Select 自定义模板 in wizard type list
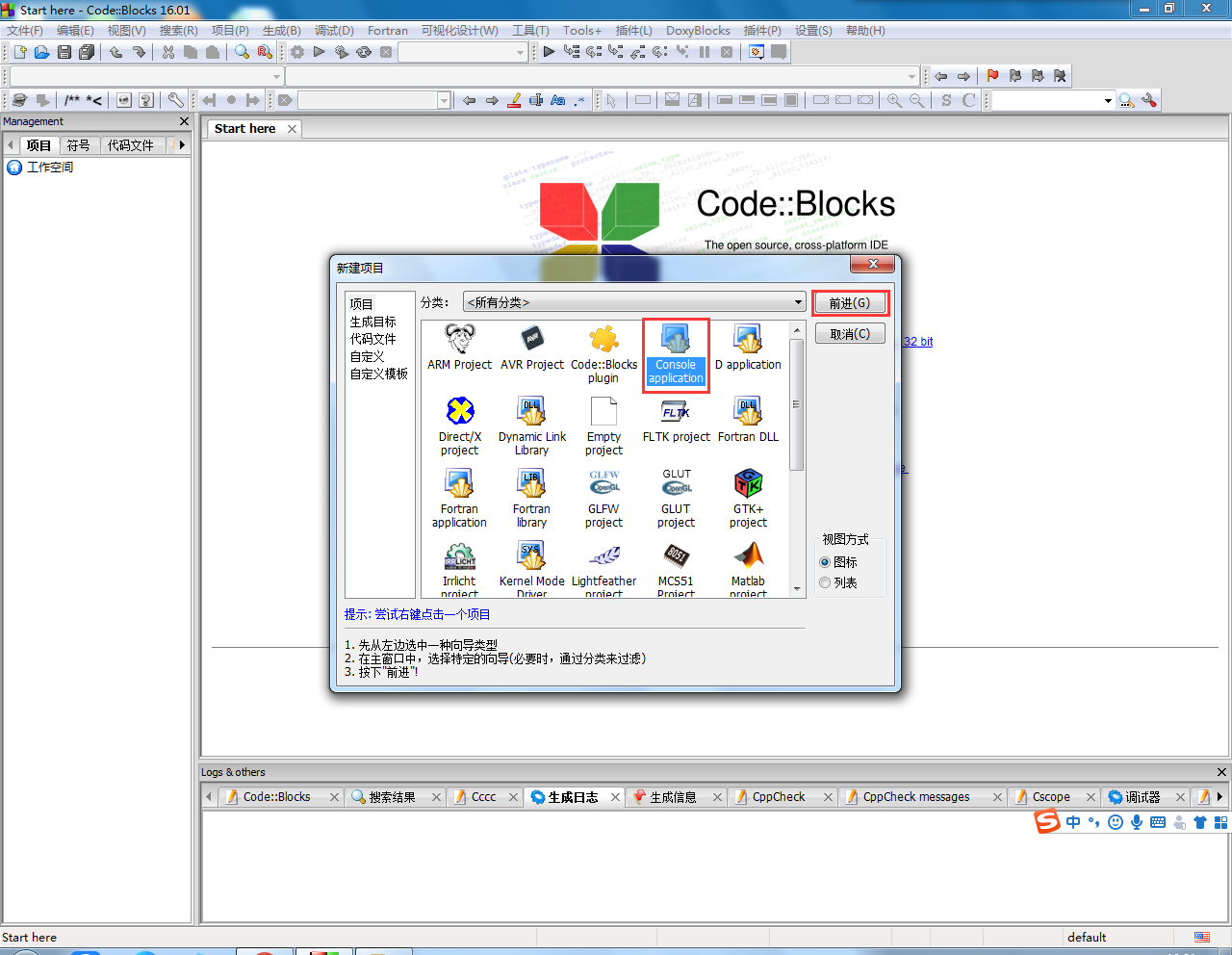Viewport: 1232px width, 955px height. pyautogui.click(x=379, y=374)
